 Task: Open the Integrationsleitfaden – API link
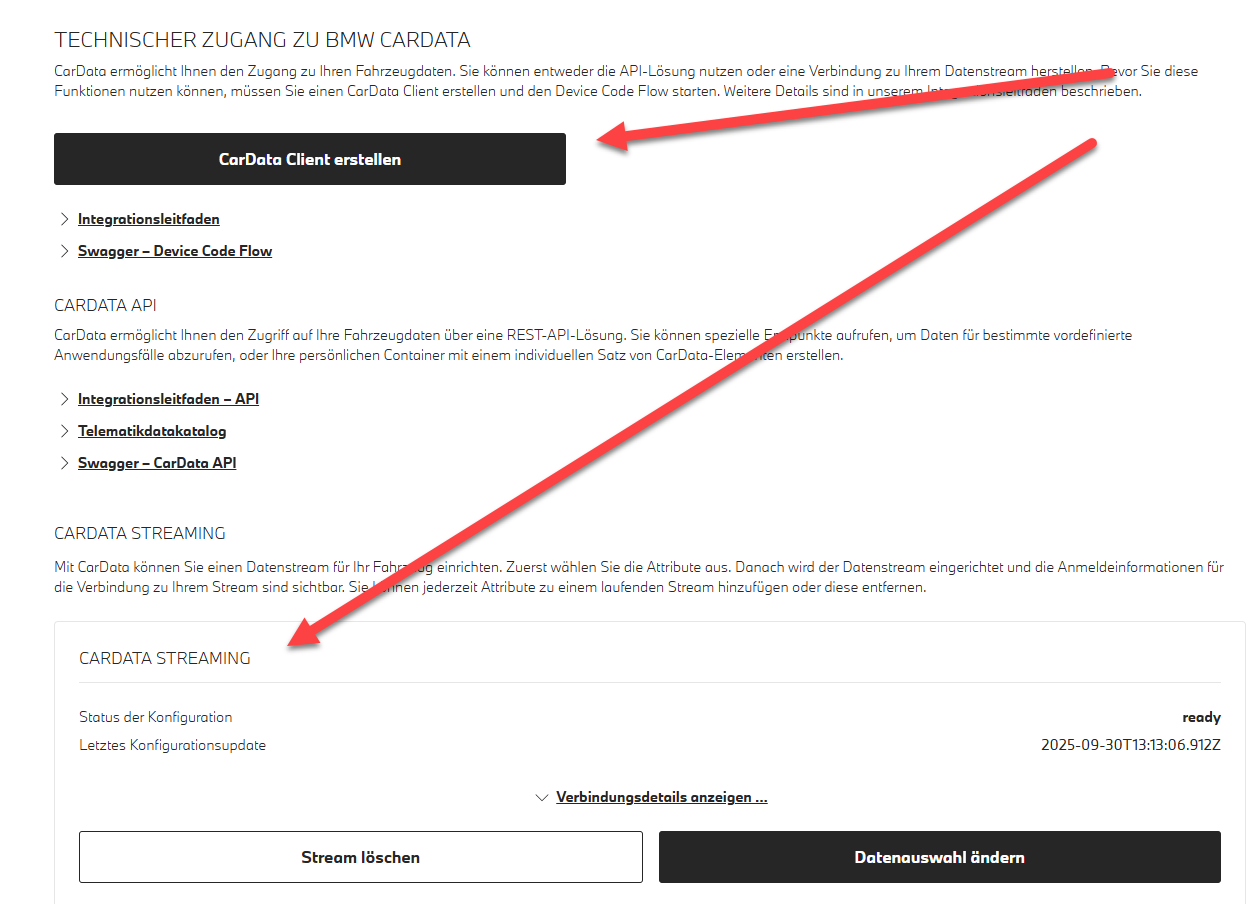pyautogui.click(x=168, y=399)
